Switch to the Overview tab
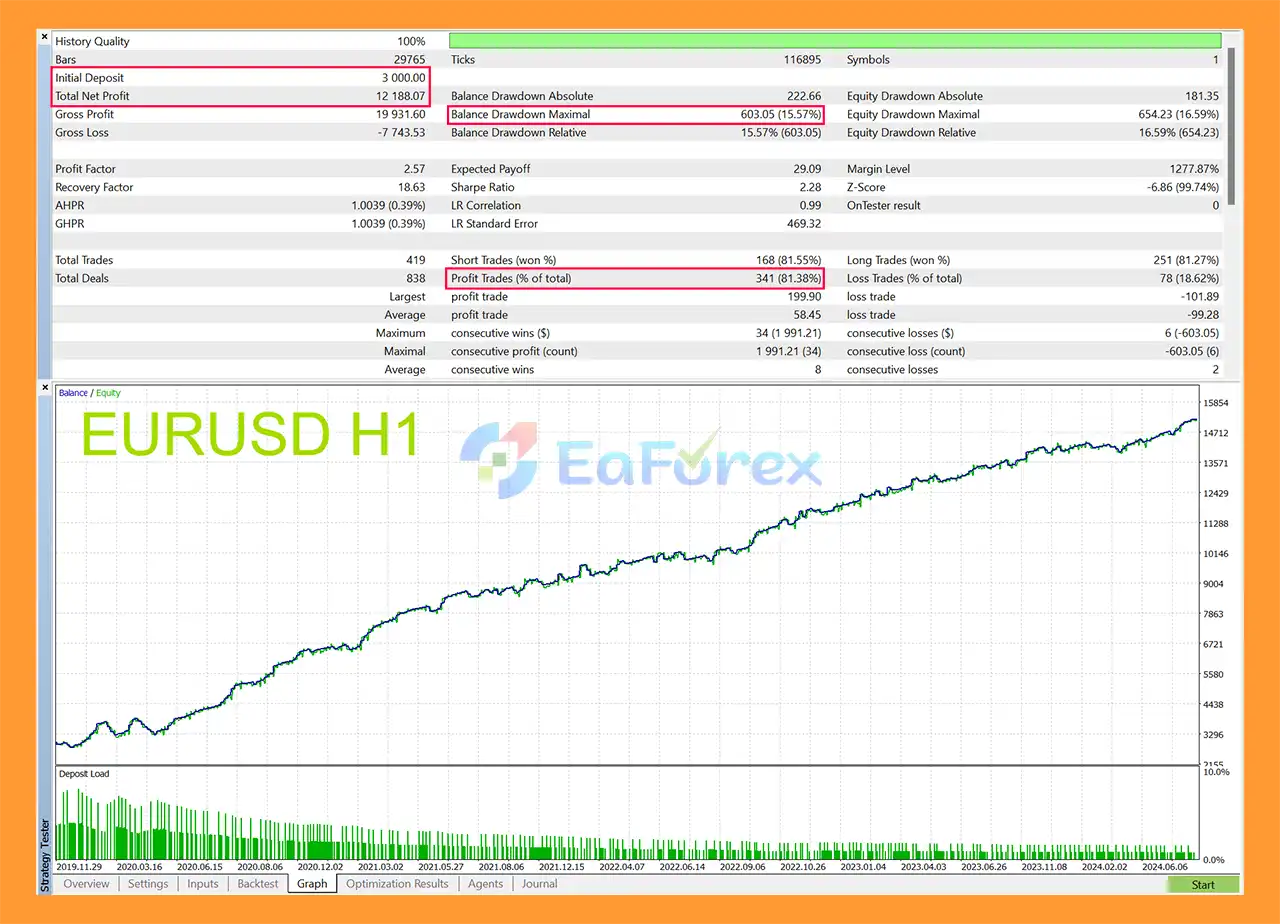Viewport: 1280px width, 924px height. [86, 884]
